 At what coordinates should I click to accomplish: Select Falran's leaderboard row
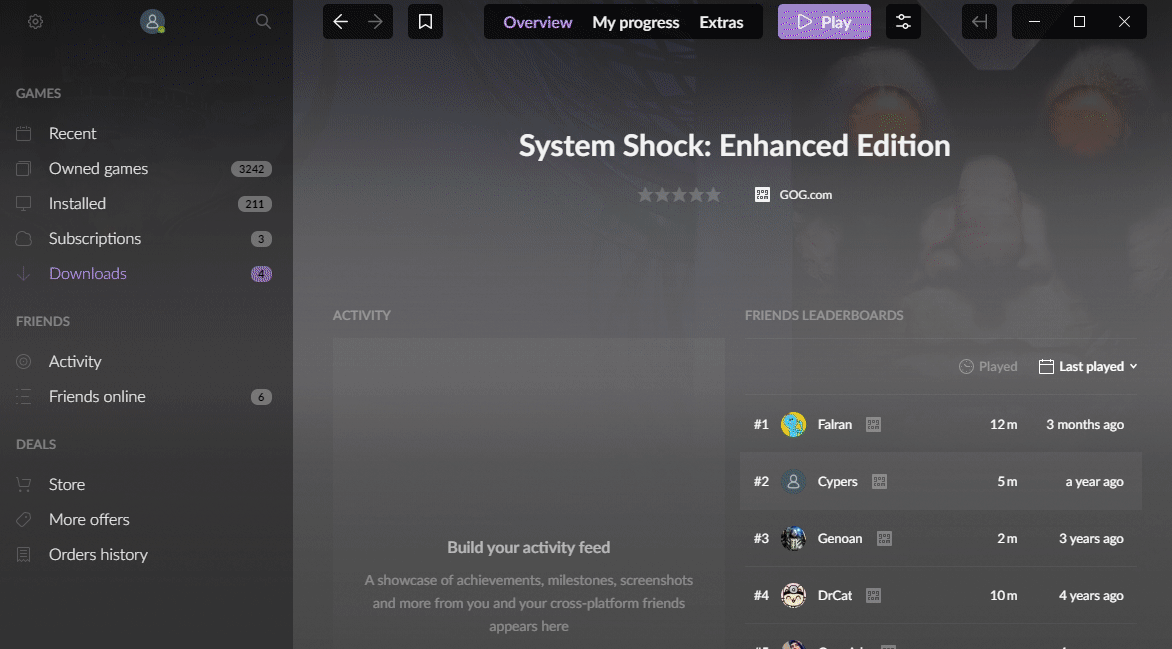[938, 425]
